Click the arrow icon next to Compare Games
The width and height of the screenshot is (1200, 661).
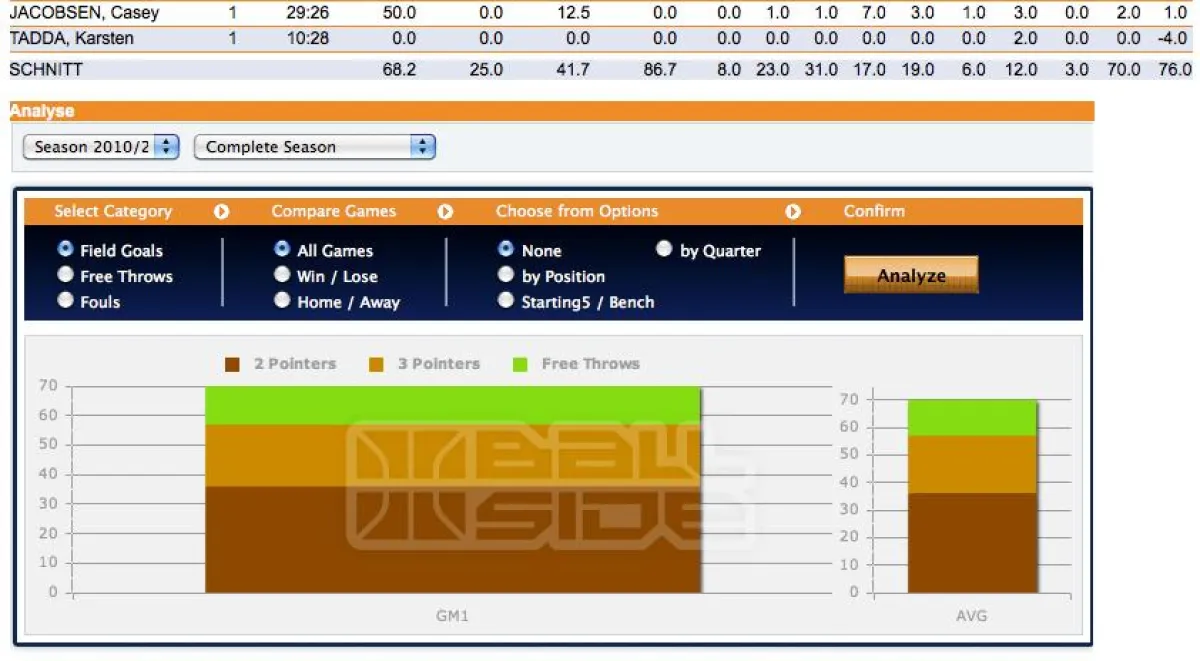pyautogui.click(x=445, y=211)
